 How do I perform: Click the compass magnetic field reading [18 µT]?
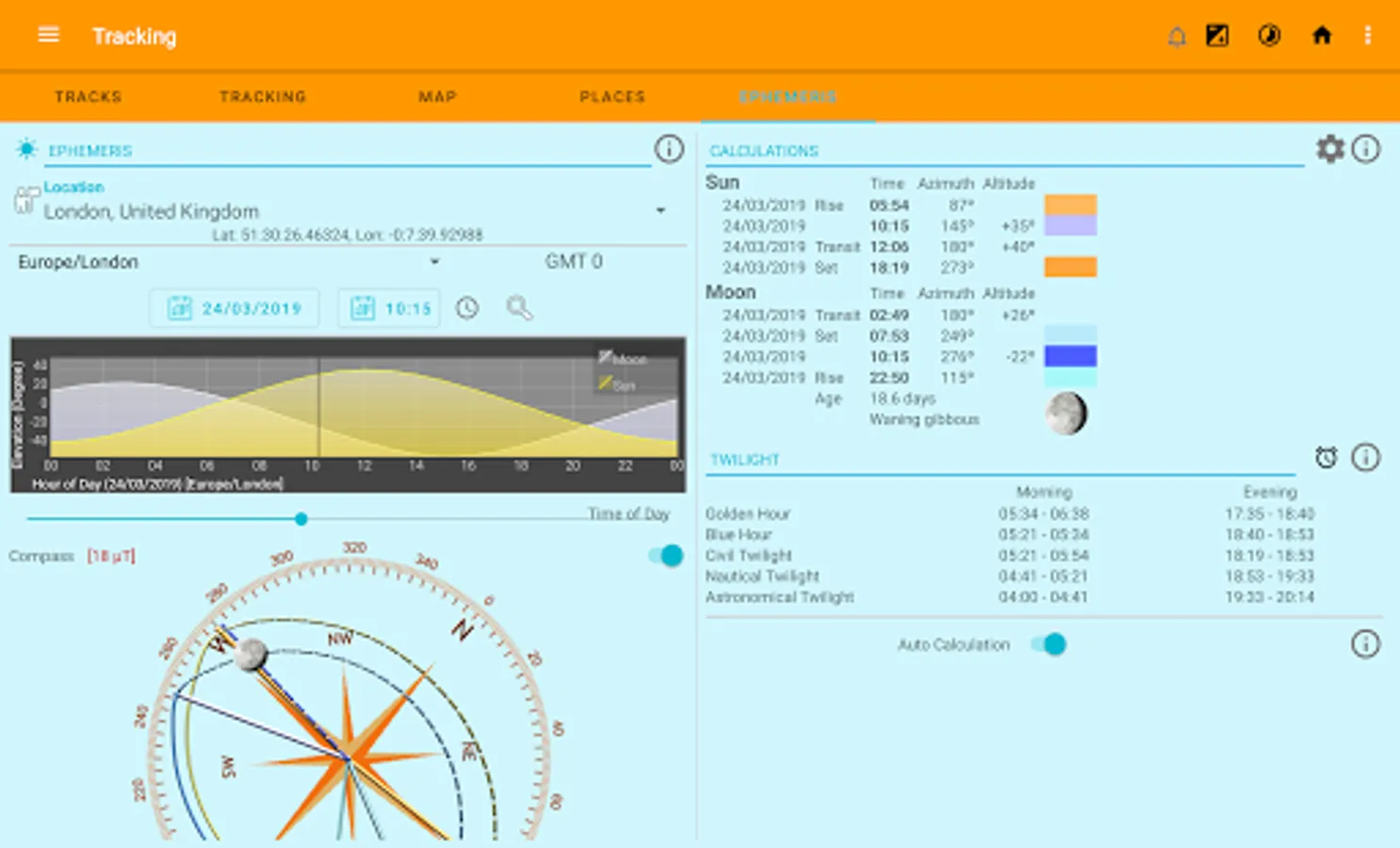(x=111, y=556)
